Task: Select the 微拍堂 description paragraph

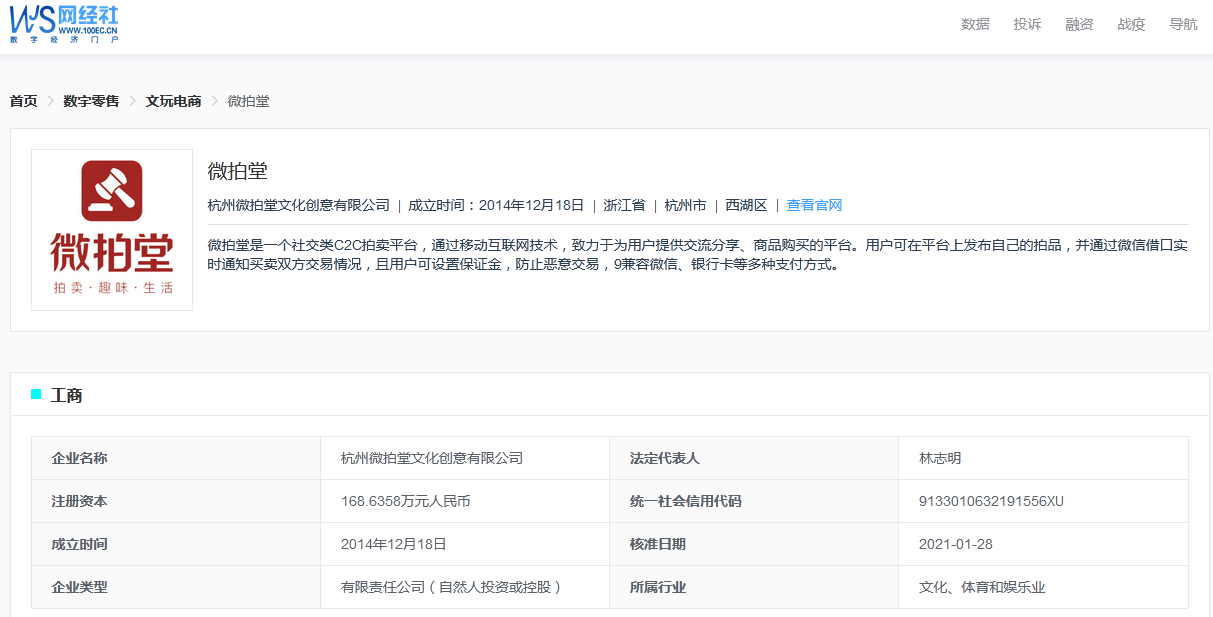Action: pyautogui.click(x=698, y=255)
